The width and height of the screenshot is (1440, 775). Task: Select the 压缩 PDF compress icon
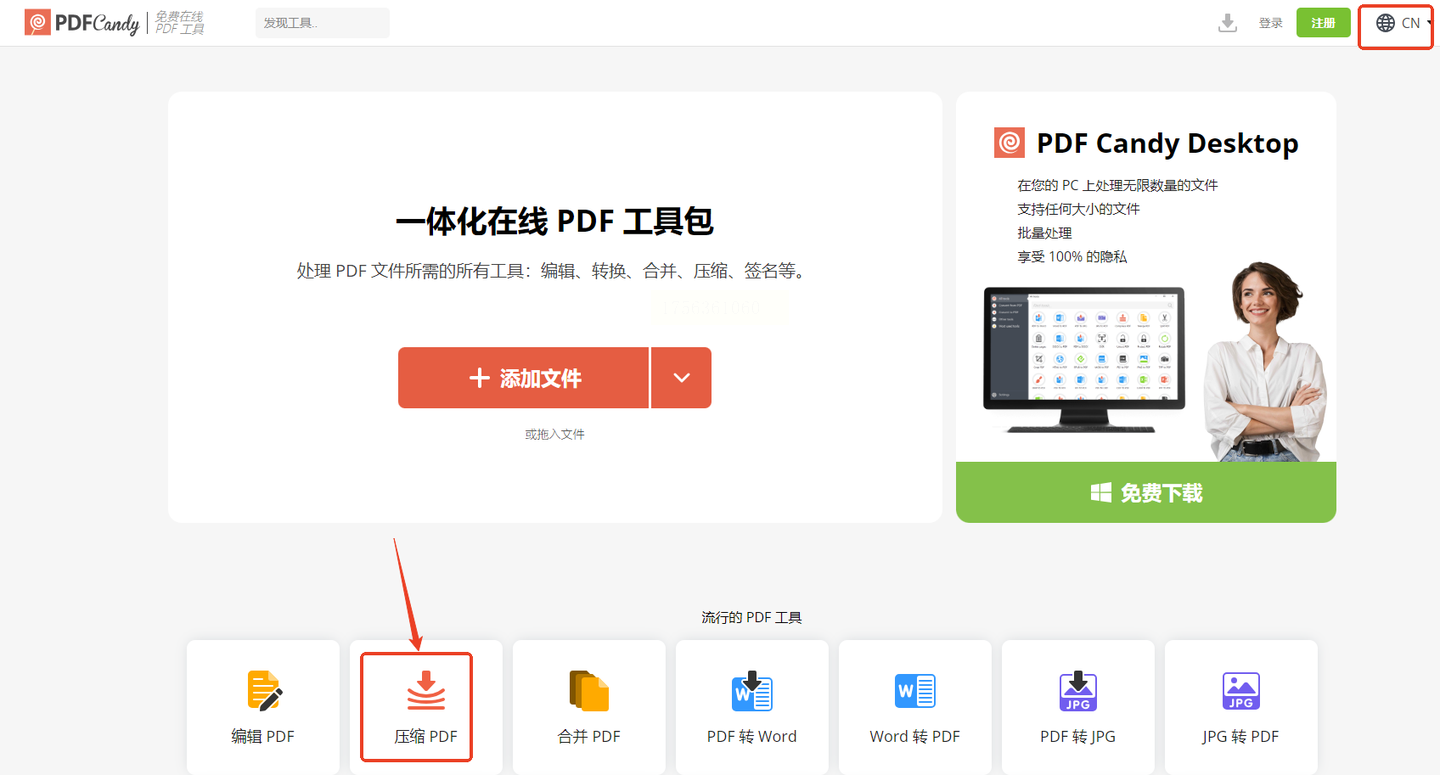tap(426, 691)
